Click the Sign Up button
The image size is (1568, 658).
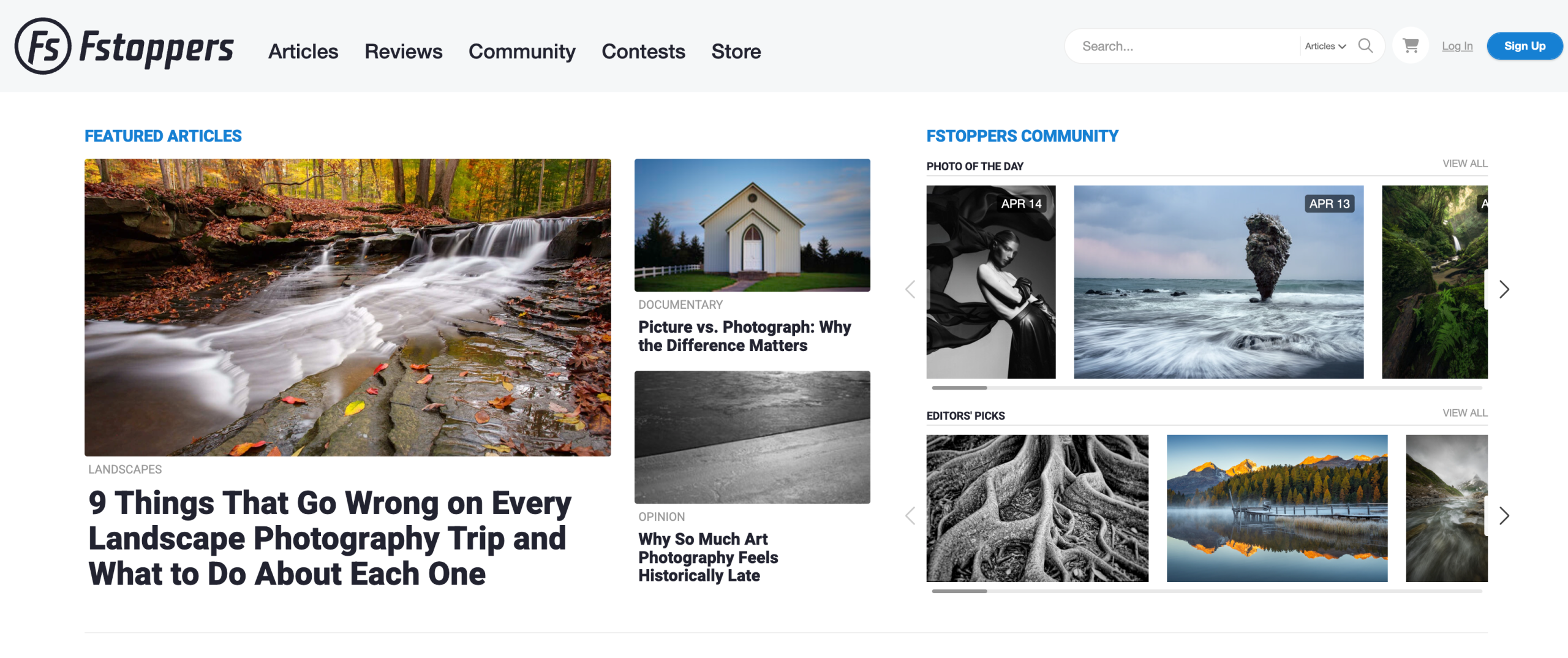[x=1525, y=45]
